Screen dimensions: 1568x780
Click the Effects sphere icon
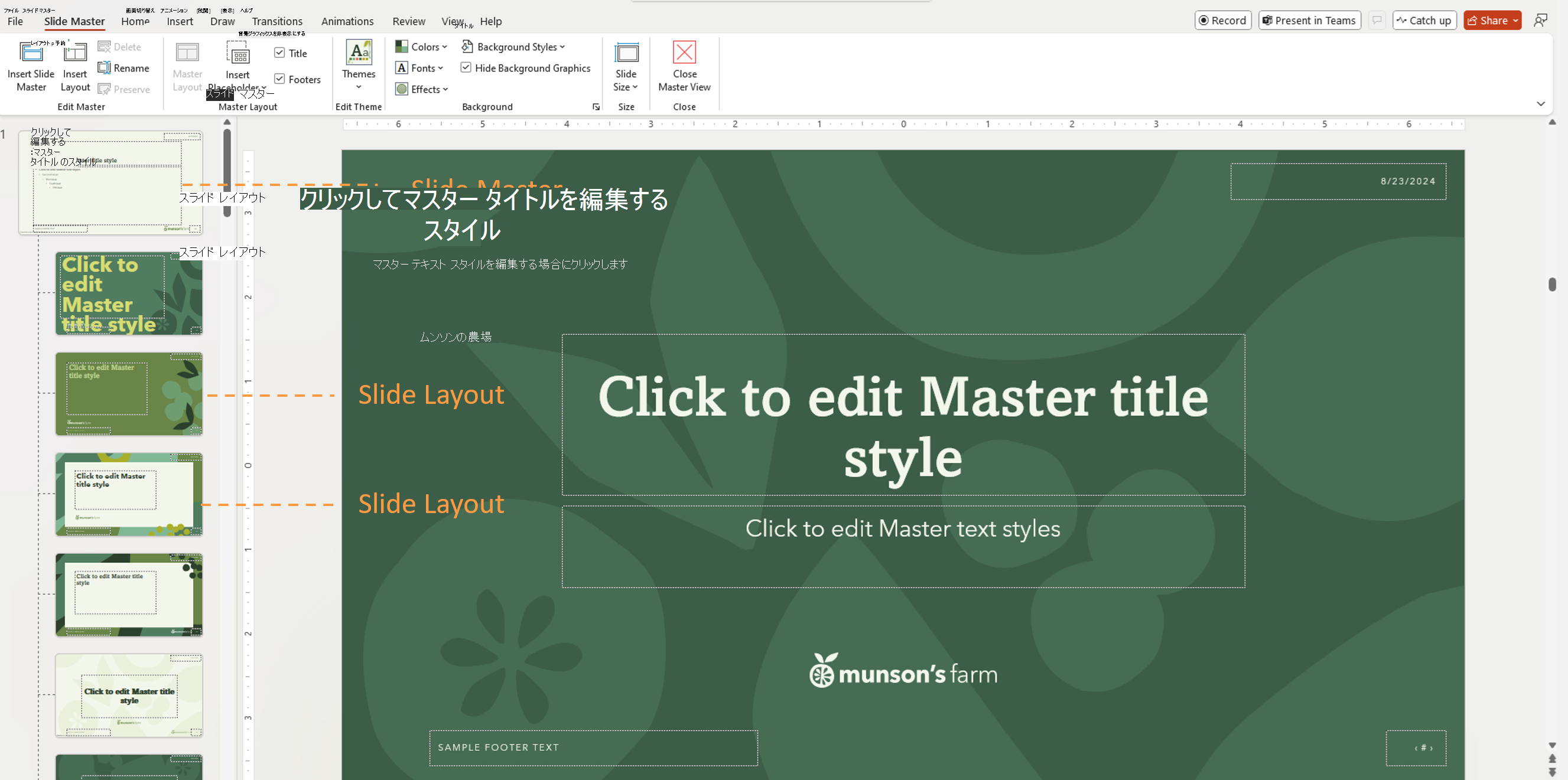coord(402,89)
